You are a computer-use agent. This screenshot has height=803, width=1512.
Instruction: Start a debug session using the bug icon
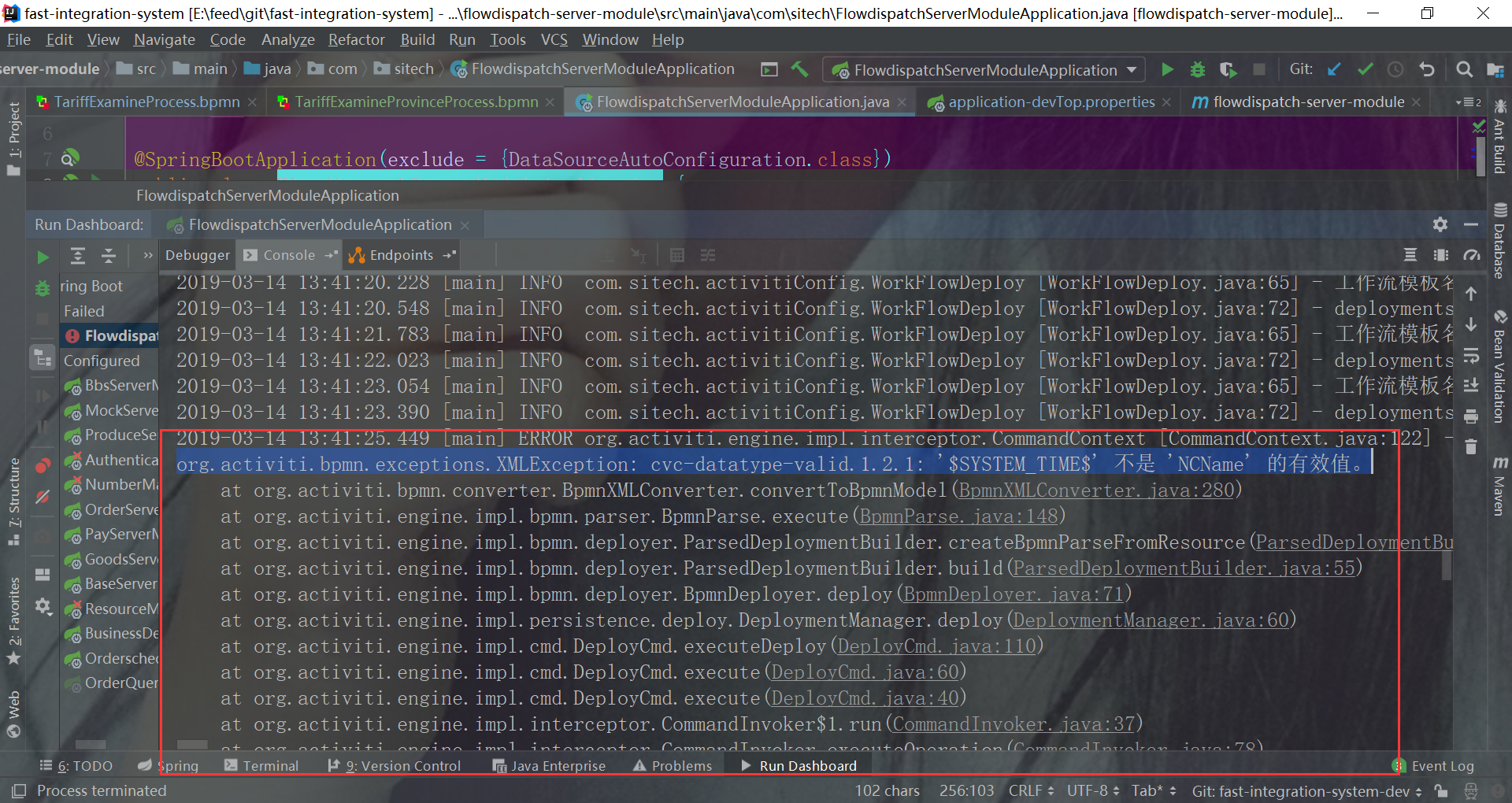(x=1197, y=69)
